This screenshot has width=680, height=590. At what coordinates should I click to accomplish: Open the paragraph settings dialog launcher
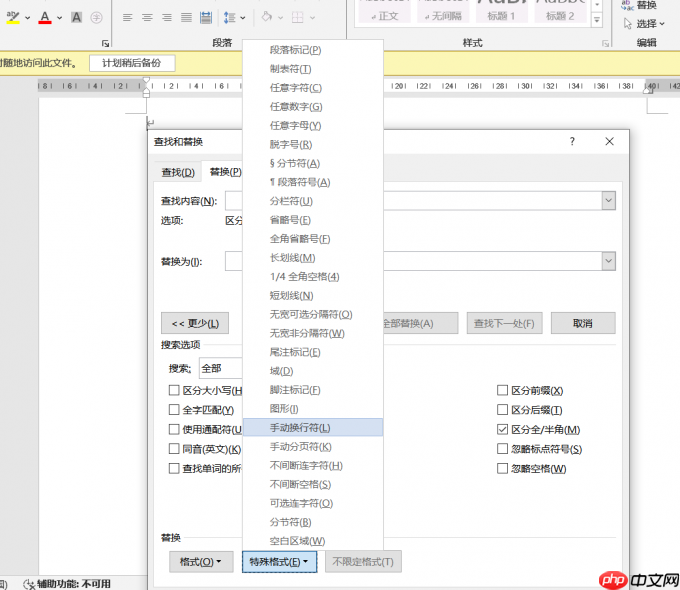coord(105,43)
